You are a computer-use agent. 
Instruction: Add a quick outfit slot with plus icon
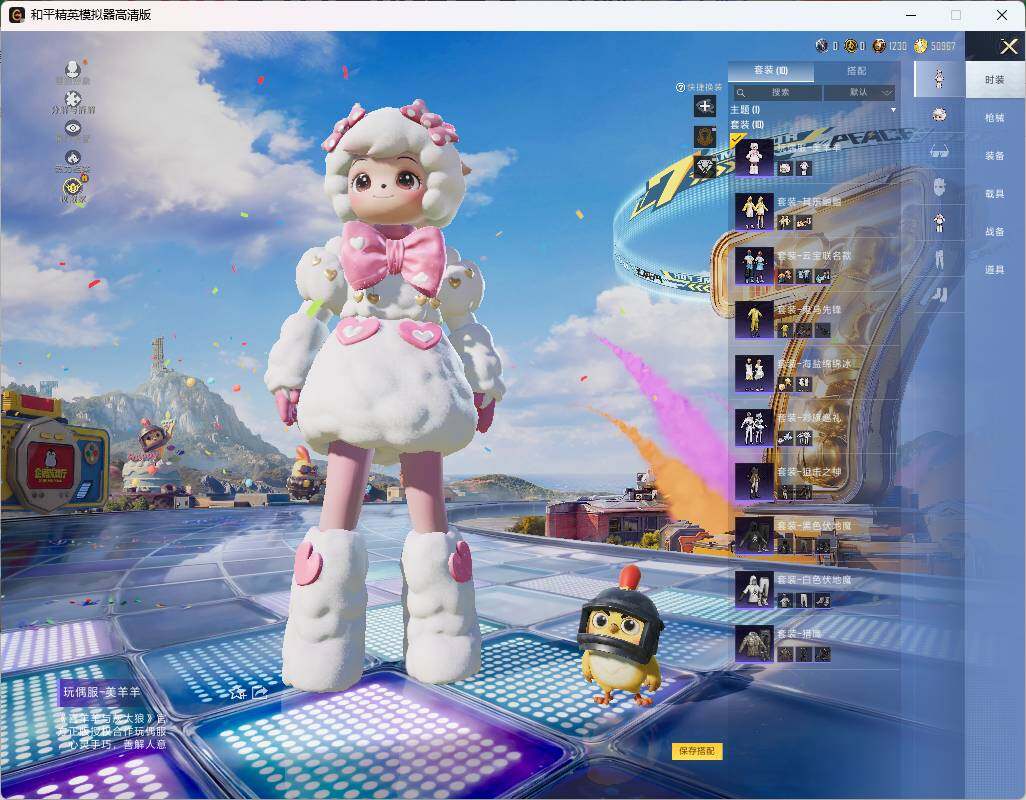[705, 106]
